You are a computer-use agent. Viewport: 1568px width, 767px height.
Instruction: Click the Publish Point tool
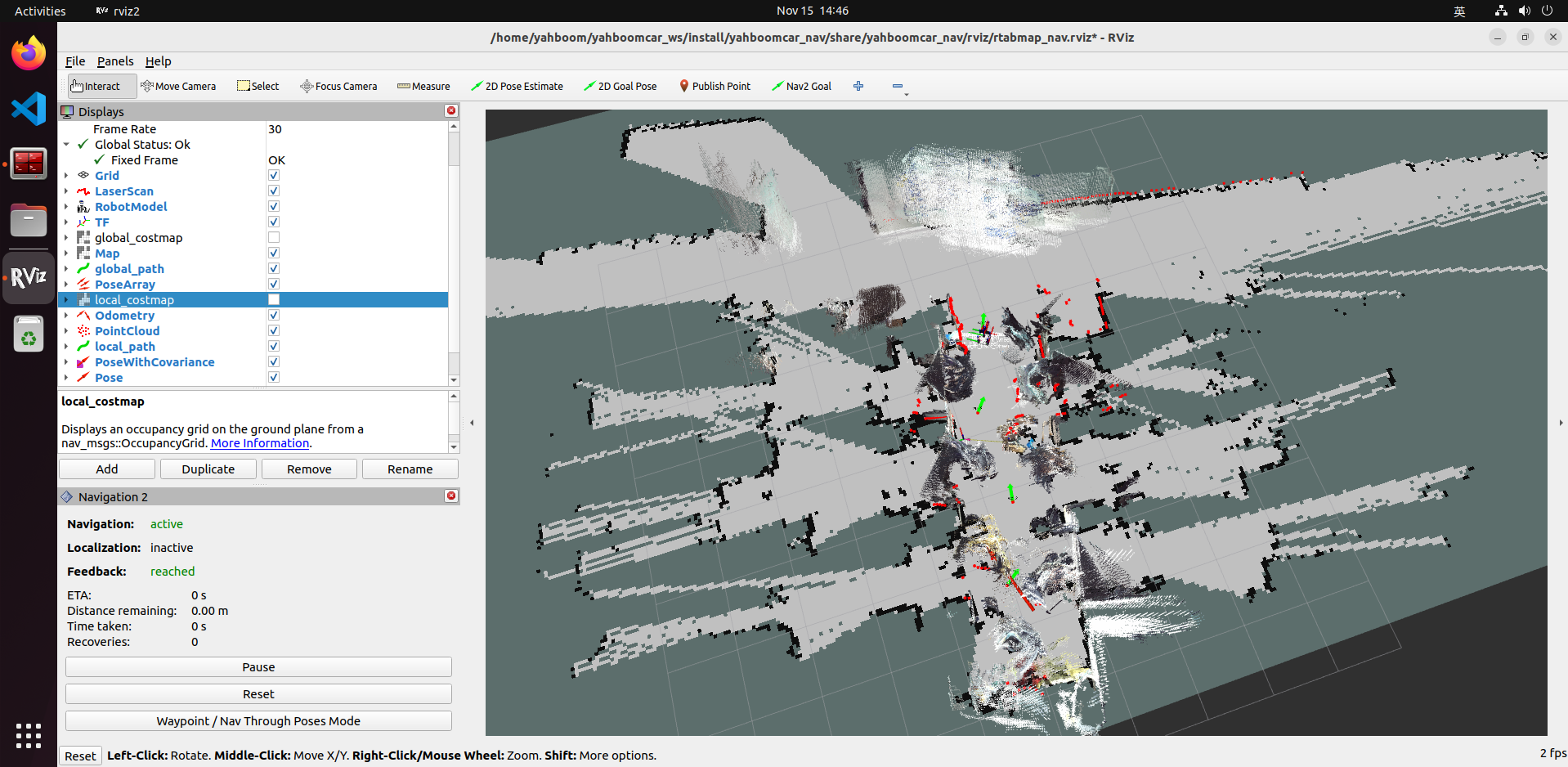click(x=715, y=86)
